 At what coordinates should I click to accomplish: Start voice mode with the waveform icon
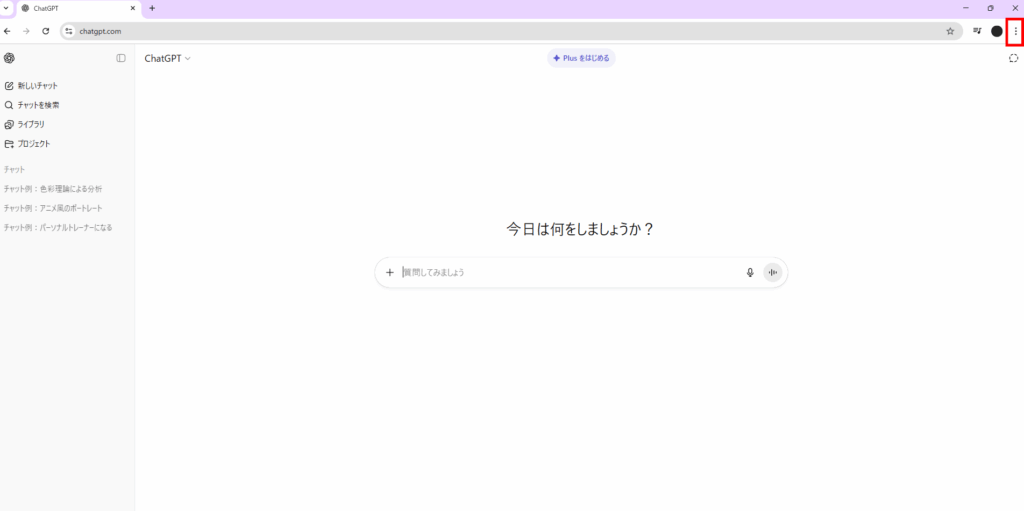[x=773, y=272]
